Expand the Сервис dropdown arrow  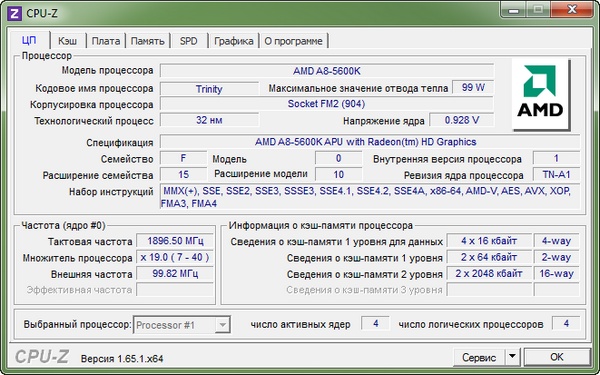(512, 357)
